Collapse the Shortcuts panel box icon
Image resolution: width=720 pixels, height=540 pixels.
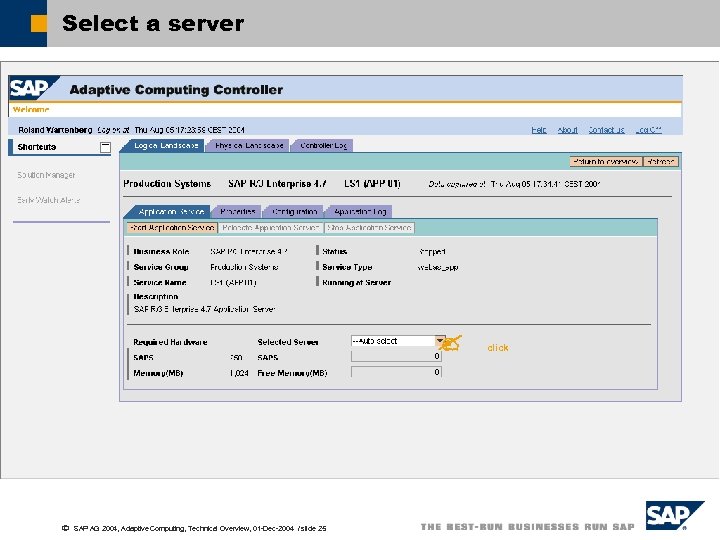[105, 147]
